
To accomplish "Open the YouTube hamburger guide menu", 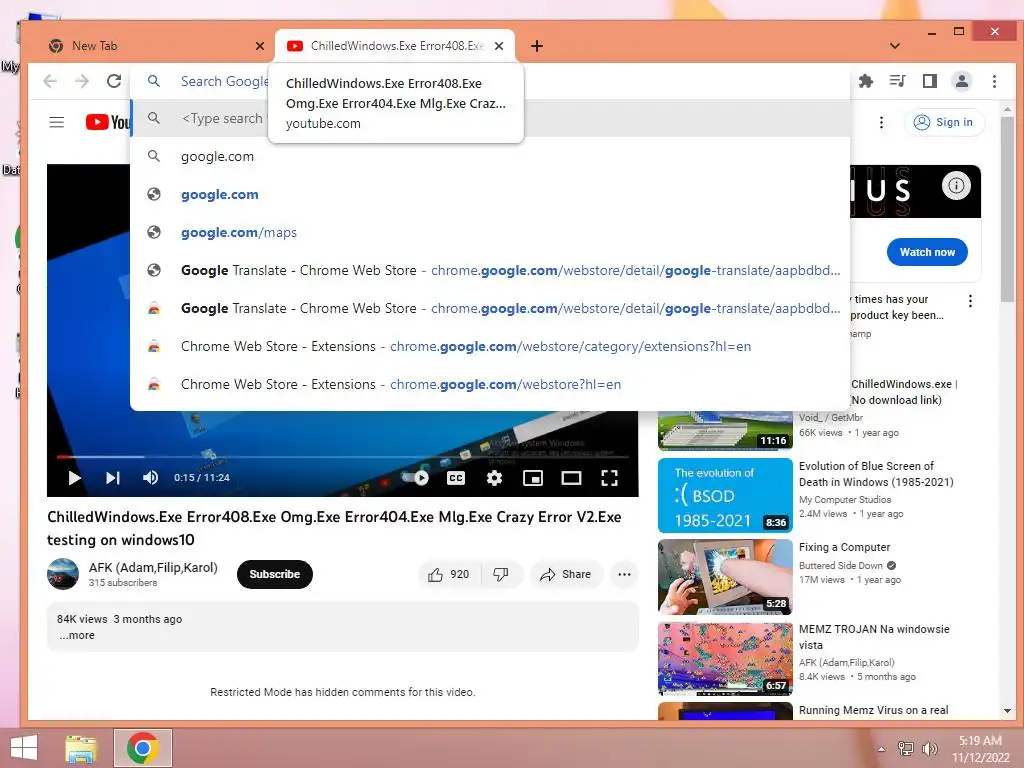I will [x=57, y=122].
